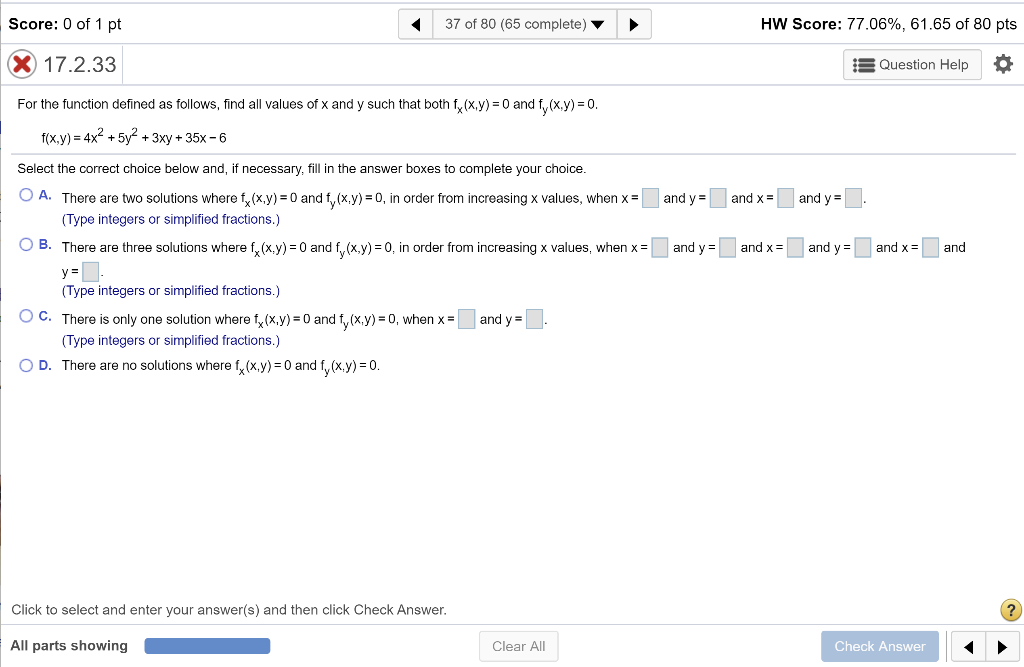This screenshot has width=1024, height=667.
Task: Select option A two solutions
Action: click(26, 195)
